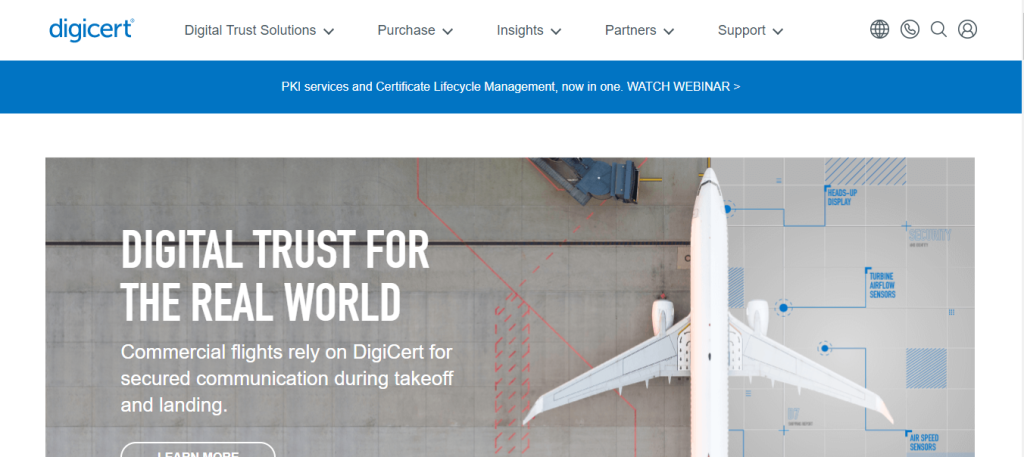
Task: Expand chevron next to Purchase
Action: point(447,31)
